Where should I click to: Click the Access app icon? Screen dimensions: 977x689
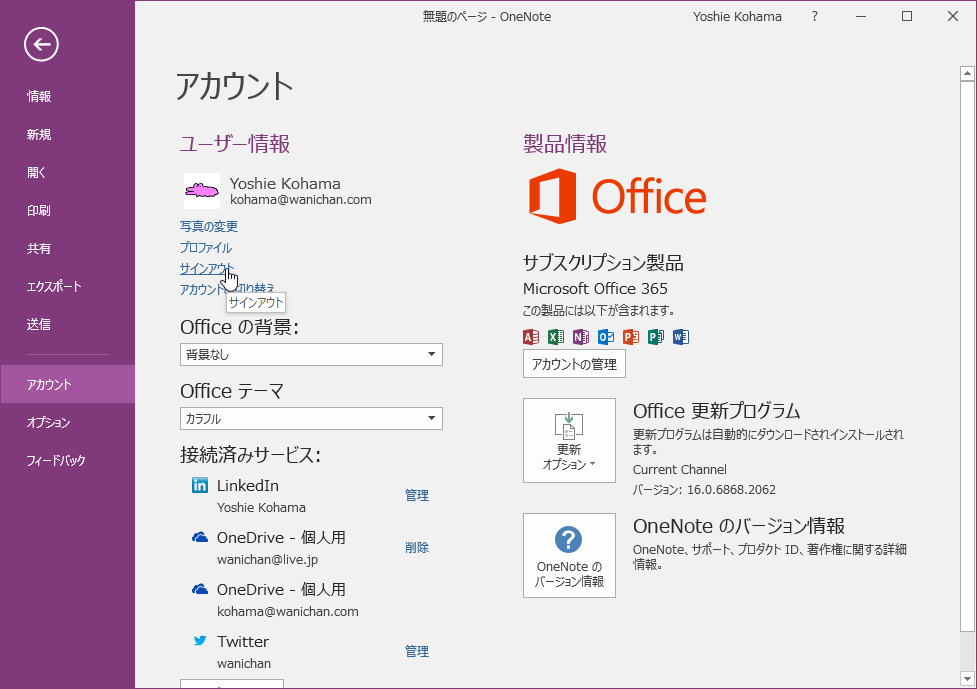(x=531, y=337)
